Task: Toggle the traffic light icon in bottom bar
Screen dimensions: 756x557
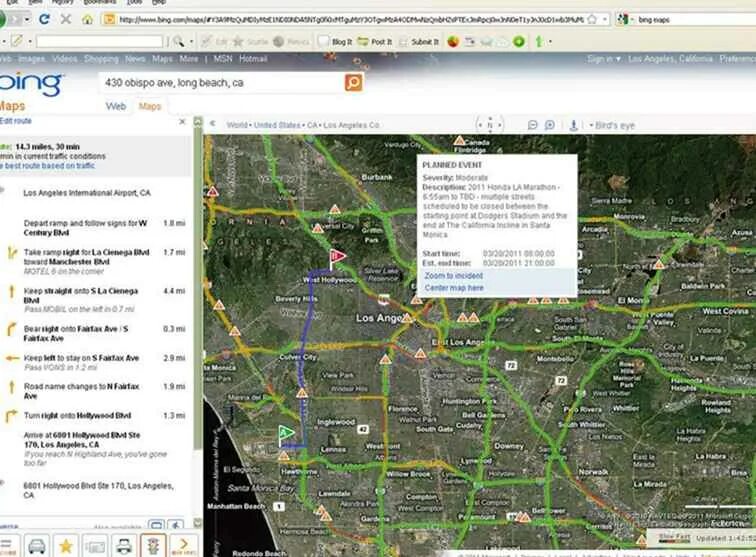Action: coord(153,546)
